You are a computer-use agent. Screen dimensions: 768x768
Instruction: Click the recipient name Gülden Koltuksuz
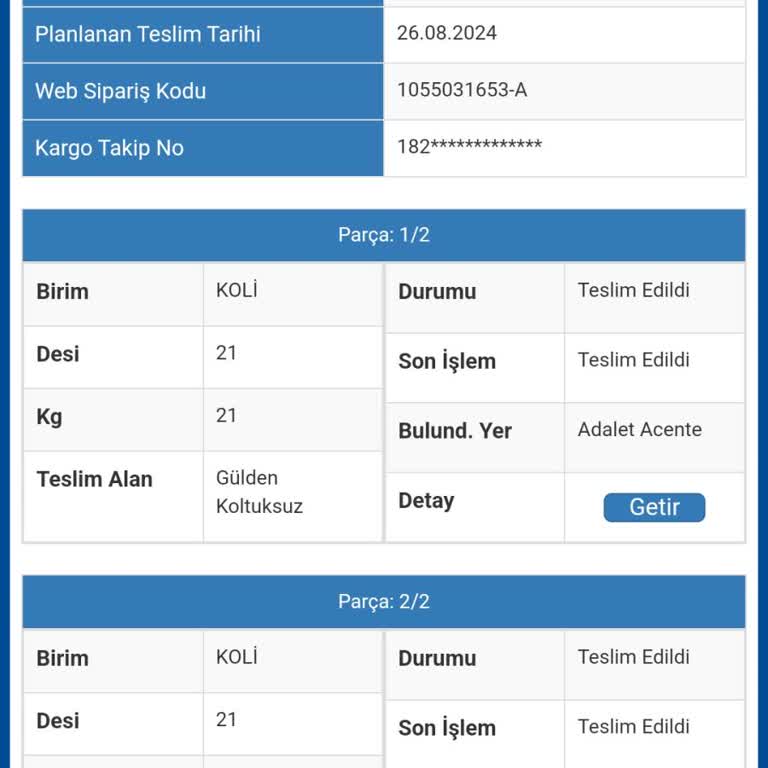click(x=260, y=492)
